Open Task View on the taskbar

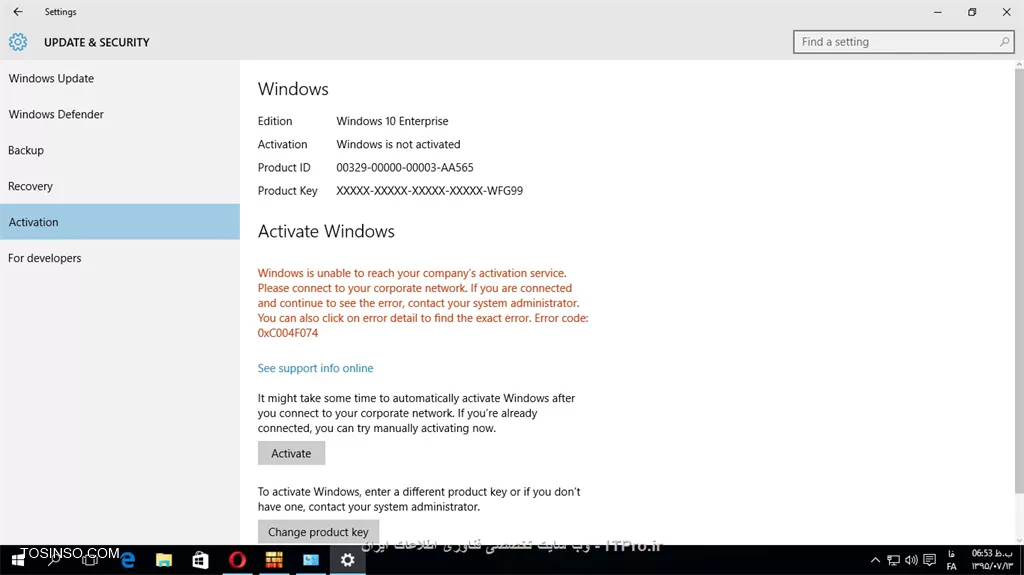[x=91, y=560]
